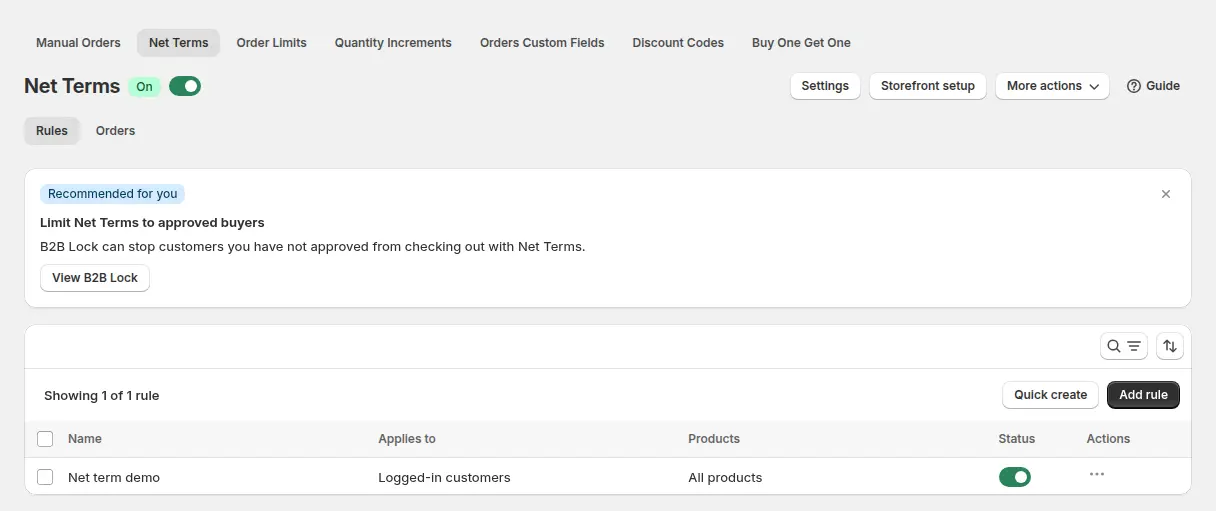Image resolution: width=1216 pixels, height=511 pixels.
Task: Click the All products cell
Action: pyautogui.click(x=725, y=477)
